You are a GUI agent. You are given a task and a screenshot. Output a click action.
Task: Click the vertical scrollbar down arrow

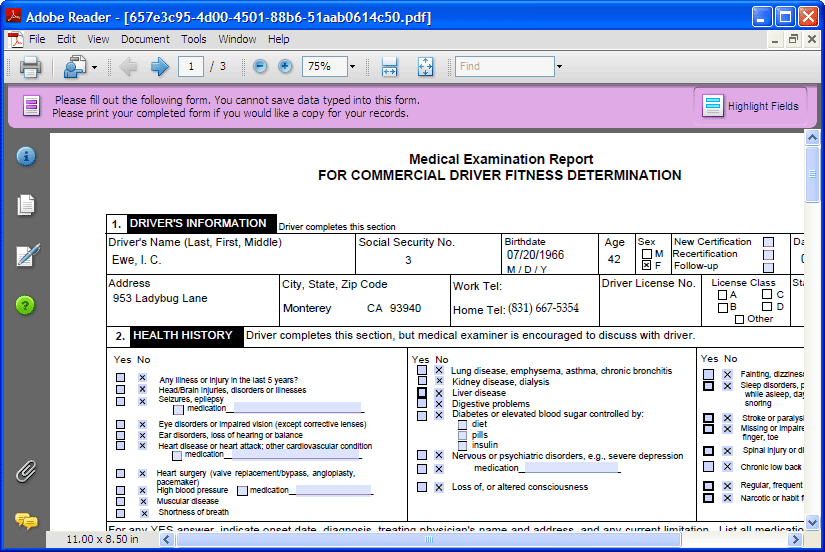(812, 523)
